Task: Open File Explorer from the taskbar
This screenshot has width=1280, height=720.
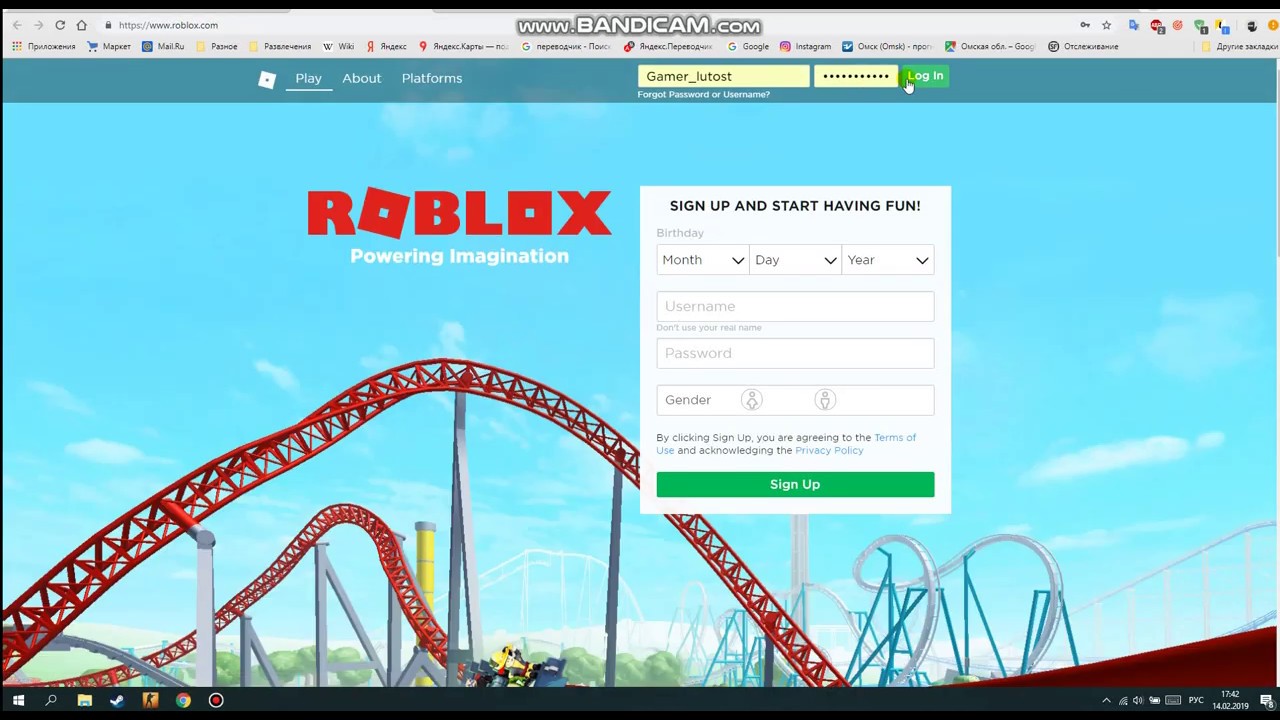Action: pos(84,701)
